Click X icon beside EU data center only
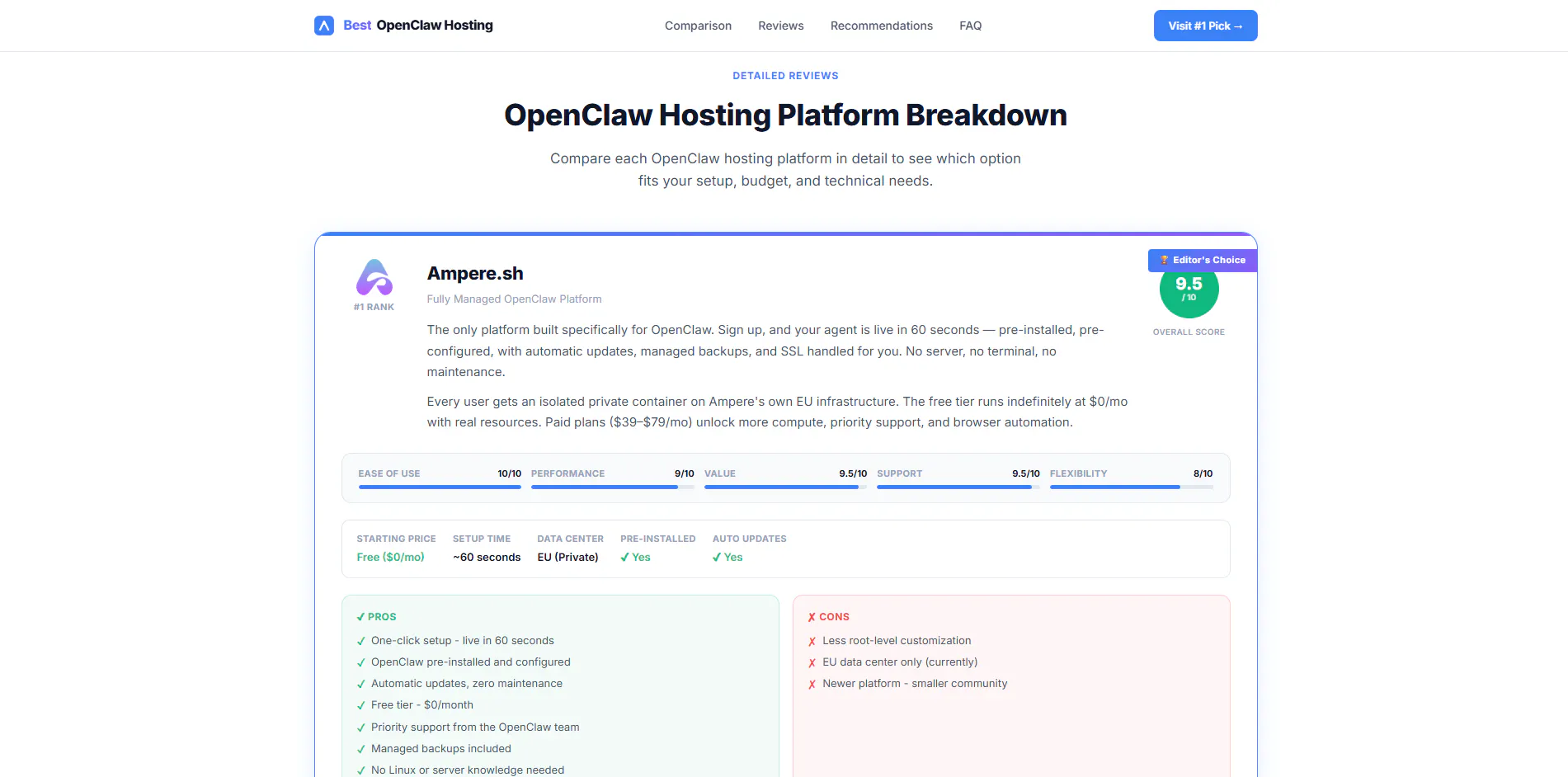The image size is (1568, 777). click(812, 662)
